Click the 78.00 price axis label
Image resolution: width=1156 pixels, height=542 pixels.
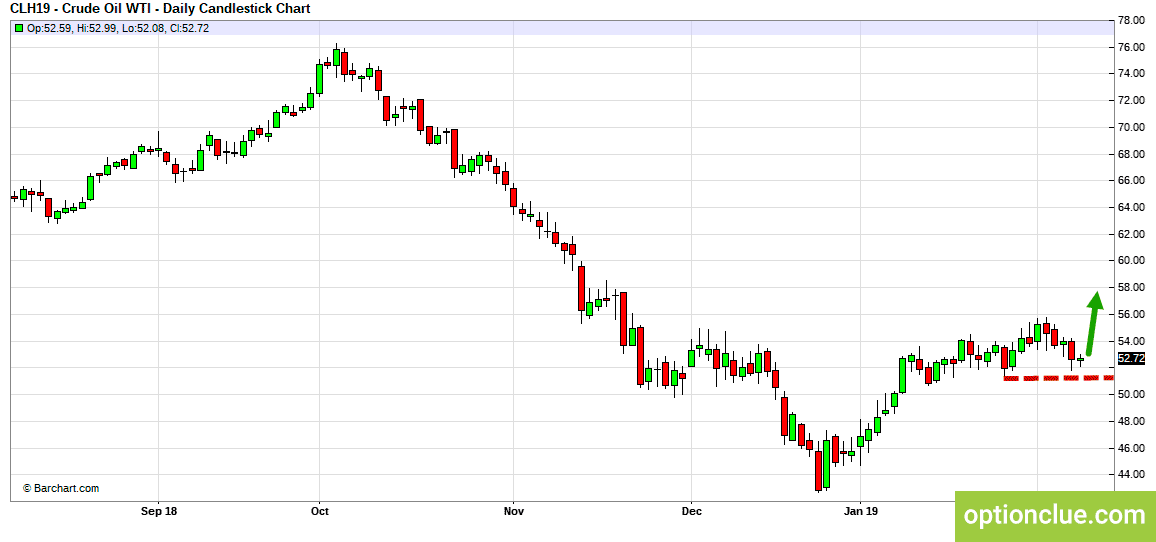click(x=1132, y=21)
